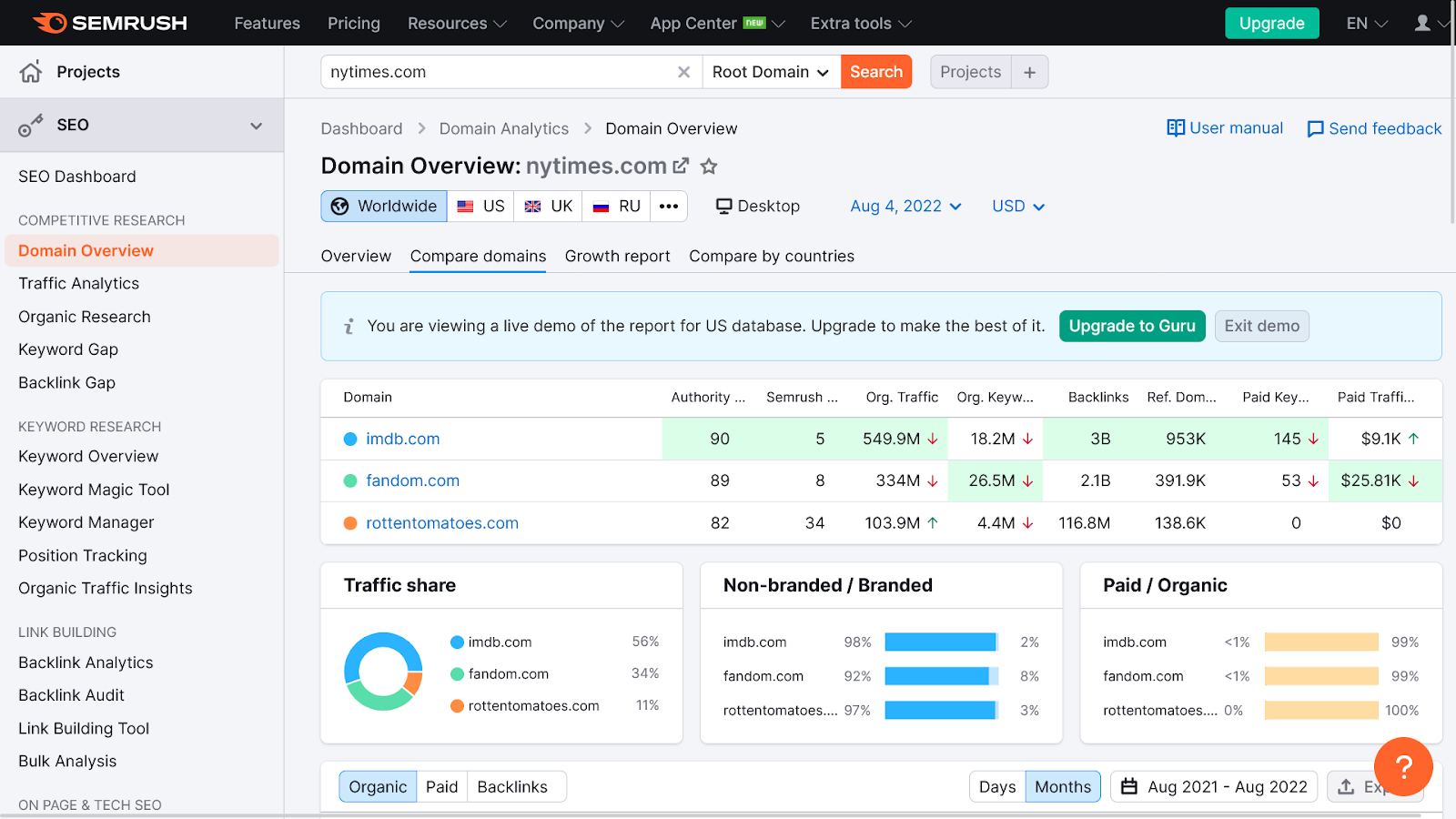This screenshot has width=1456, height=819.
Task: Set chart granularity to Days
Action: pos(997,786)
